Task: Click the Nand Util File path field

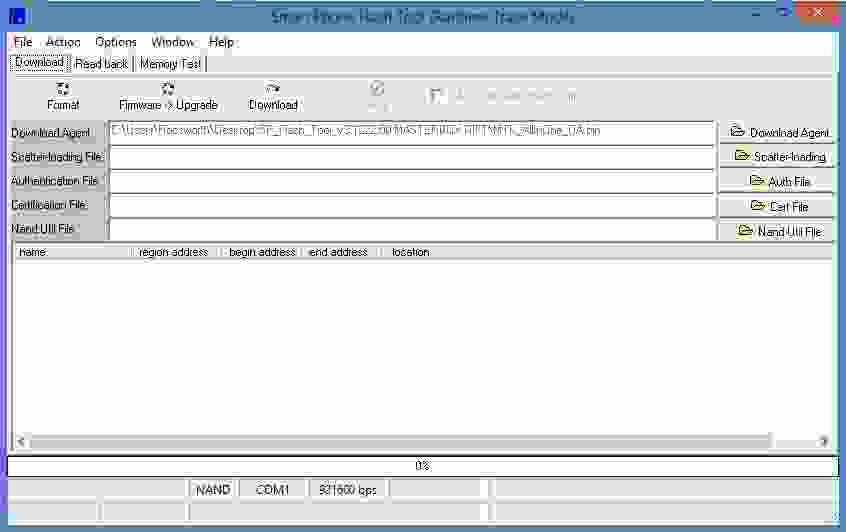Action: tap(411, 230)
